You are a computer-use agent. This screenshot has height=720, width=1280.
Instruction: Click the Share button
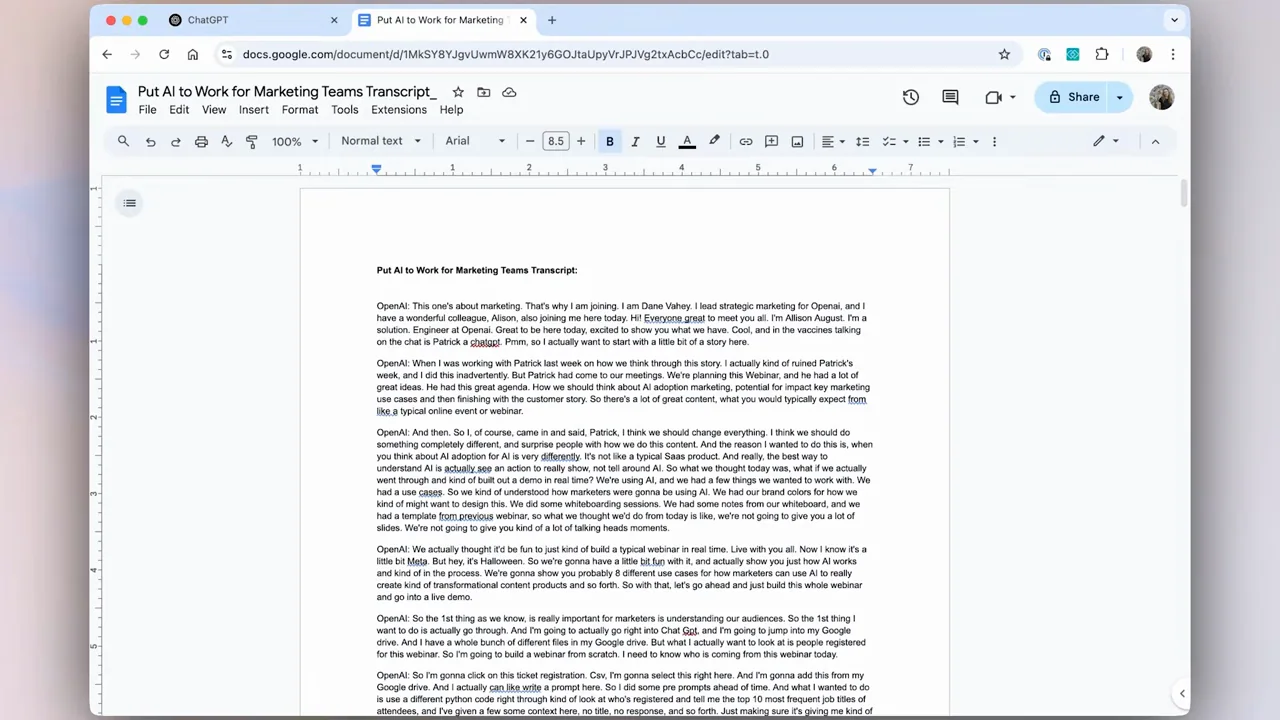(1072, 97)
